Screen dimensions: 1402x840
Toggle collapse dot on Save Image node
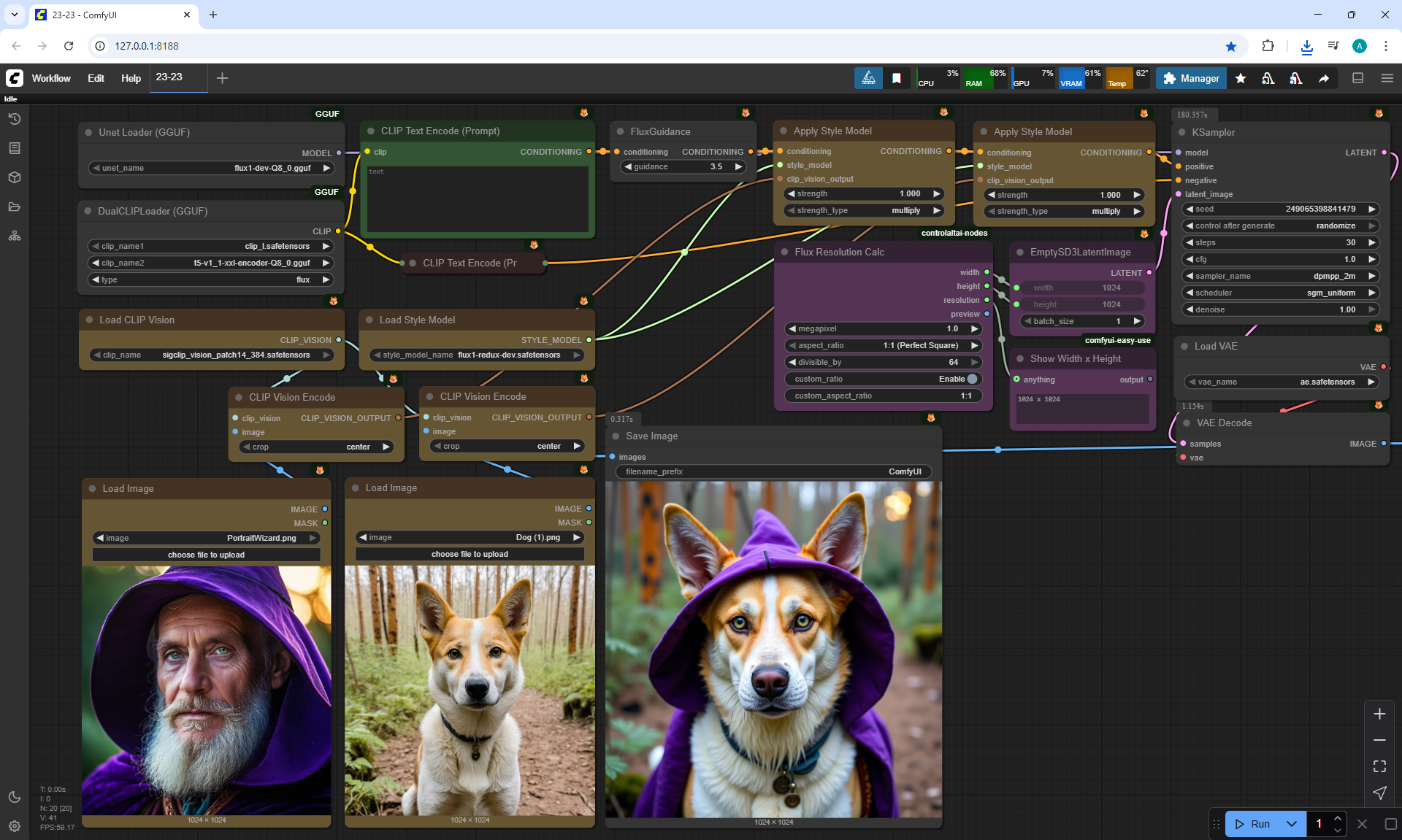616,436
